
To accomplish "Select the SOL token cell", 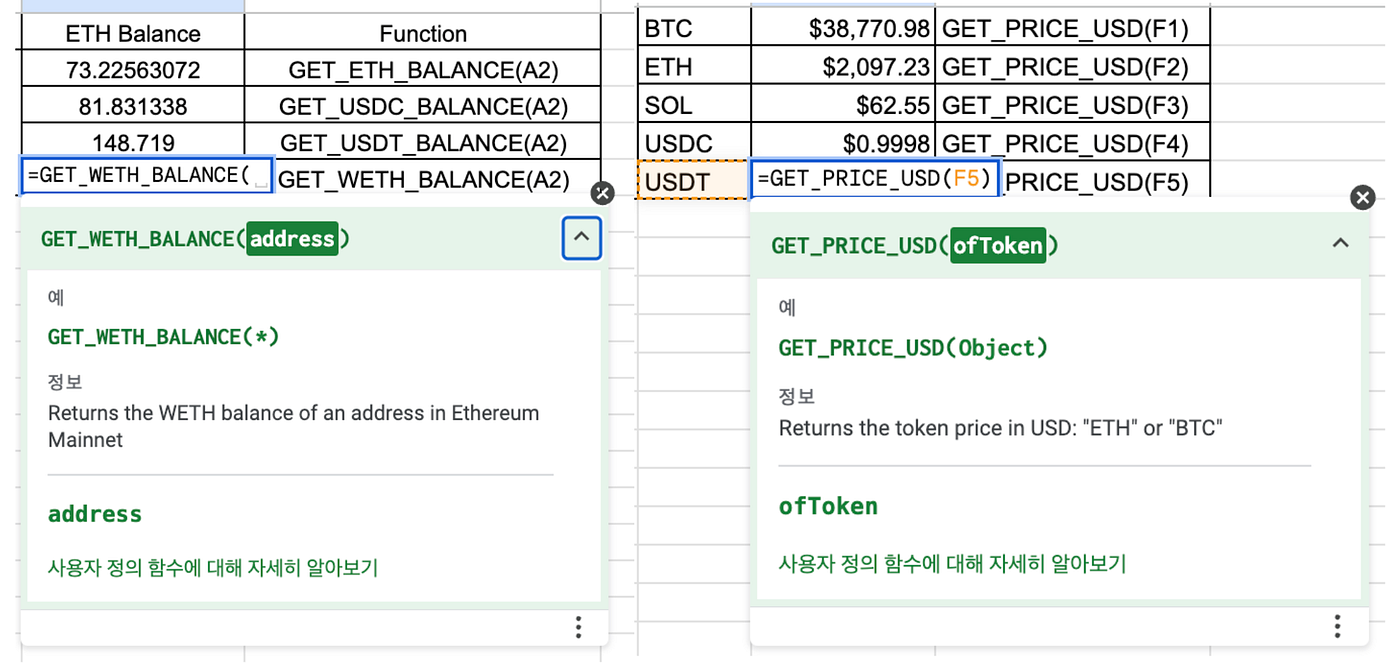I will (x=694, y=105).
